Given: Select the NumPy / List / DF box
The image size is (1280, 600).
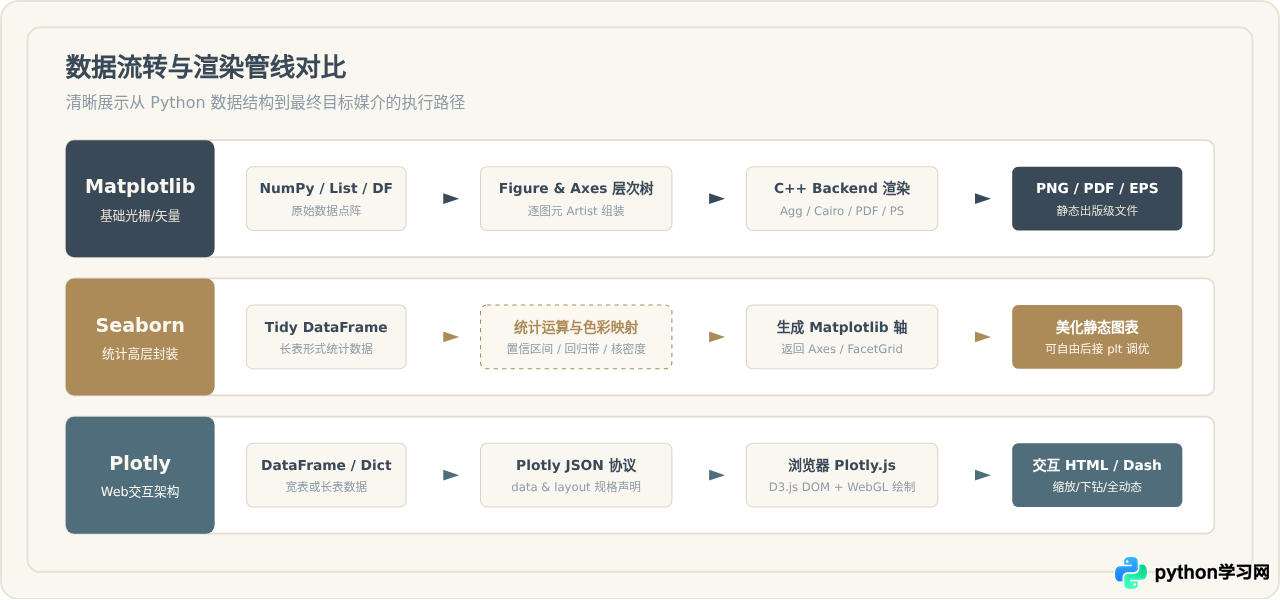Looking at the screenshot, I should pos(326,198).
